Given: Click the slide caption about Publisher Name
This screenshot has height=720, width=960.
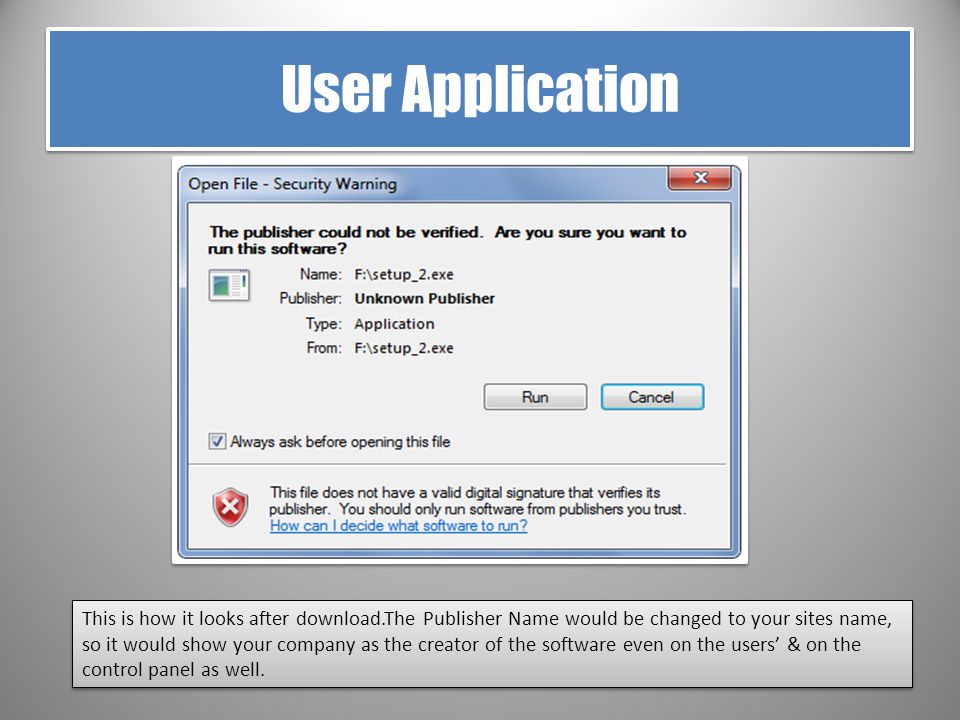Looking at the screenshot, I should click(x=492, y=644).
